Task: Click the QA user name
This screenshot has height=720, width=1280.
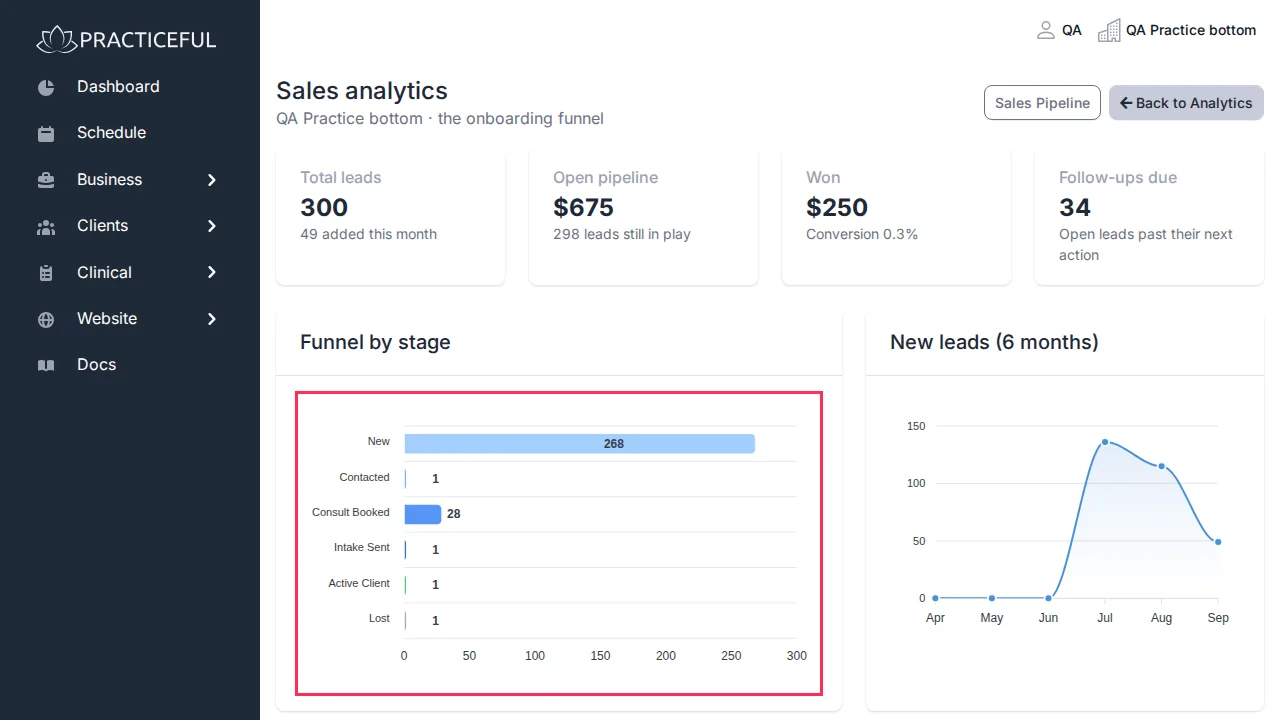Action: (1072, 30)
